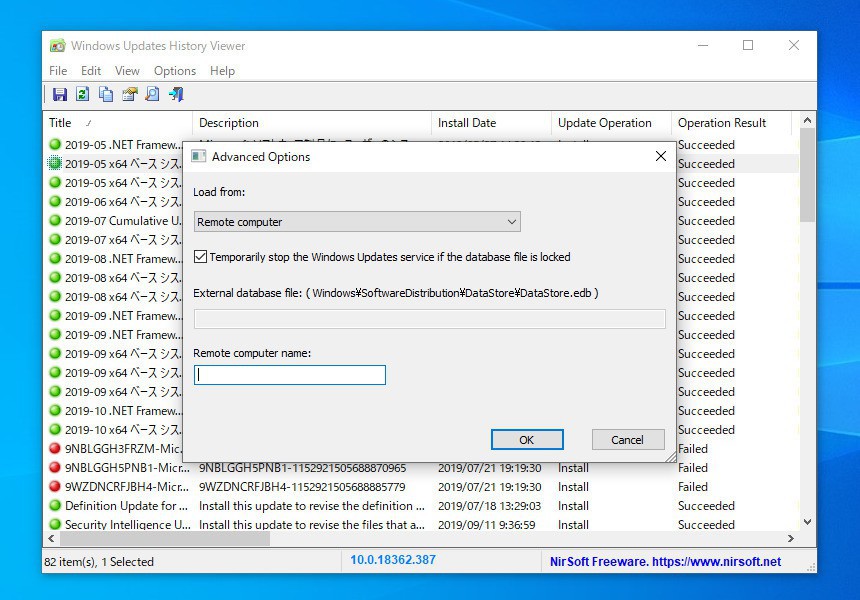
Task: Close the Advanced Options dialog with X
Action: click(660, 157)
